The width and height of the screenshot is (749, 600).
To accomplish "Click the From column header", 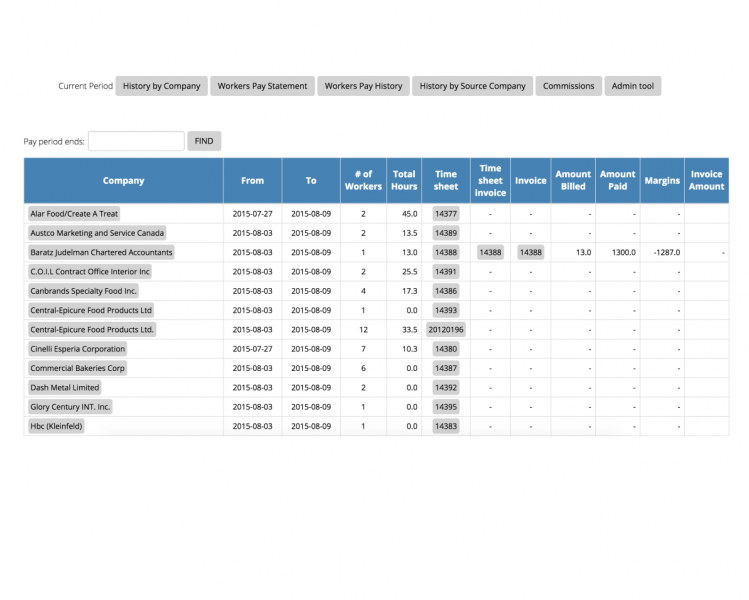I will pyautogui.click(x=252, y=181).
